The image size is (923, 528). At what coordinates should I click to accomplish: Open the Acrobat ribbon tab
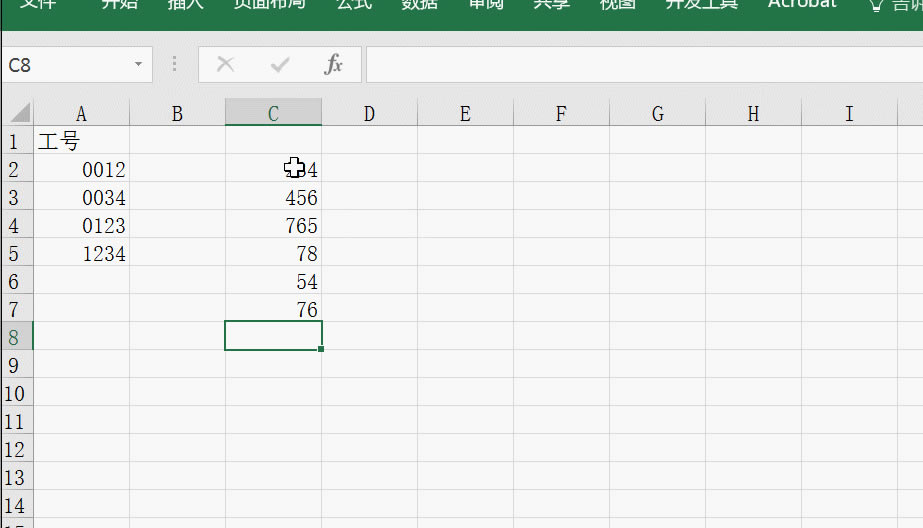802,5
